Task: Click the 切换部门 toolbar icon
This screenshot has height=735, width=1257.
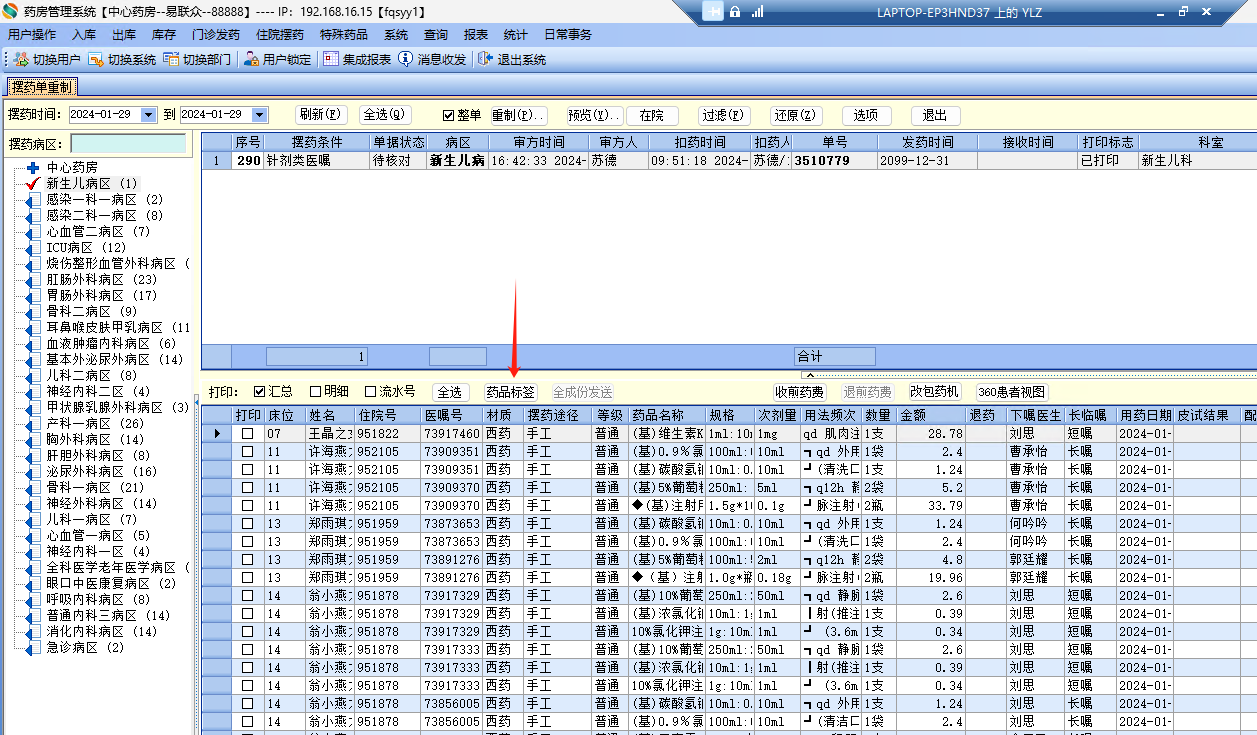Action: pyautogui.click(x=171, y=60)
